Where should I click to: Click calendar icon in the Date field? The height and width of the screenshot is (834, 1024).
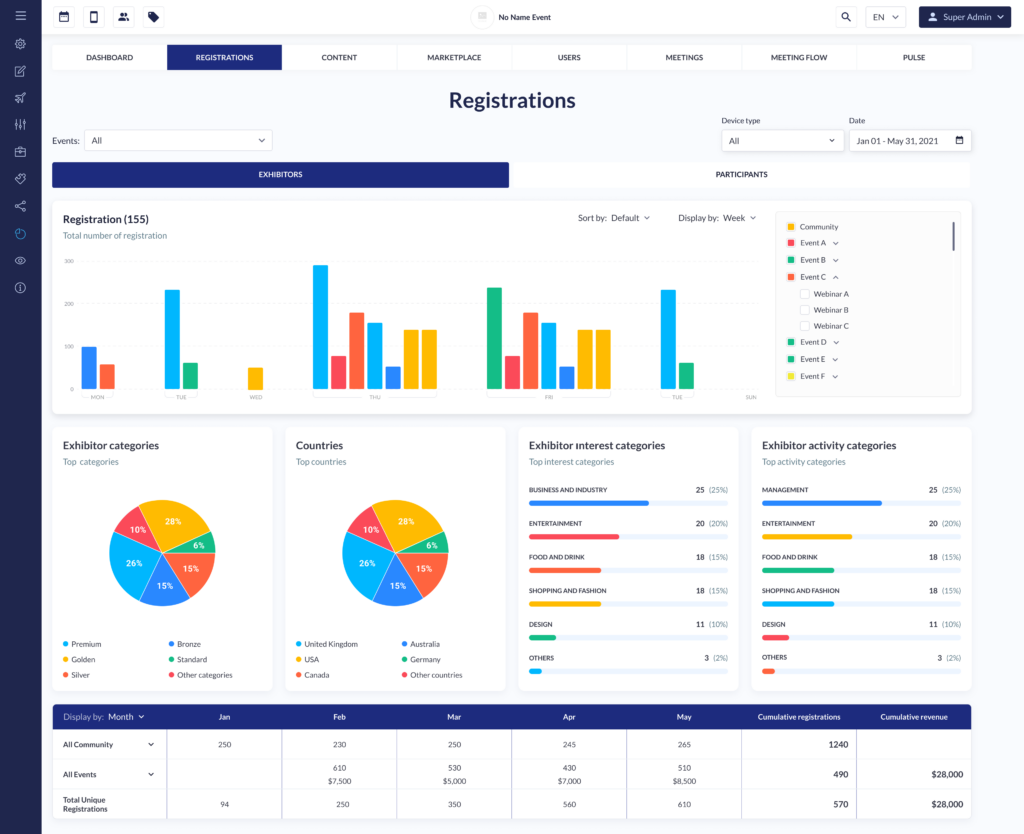959,140
